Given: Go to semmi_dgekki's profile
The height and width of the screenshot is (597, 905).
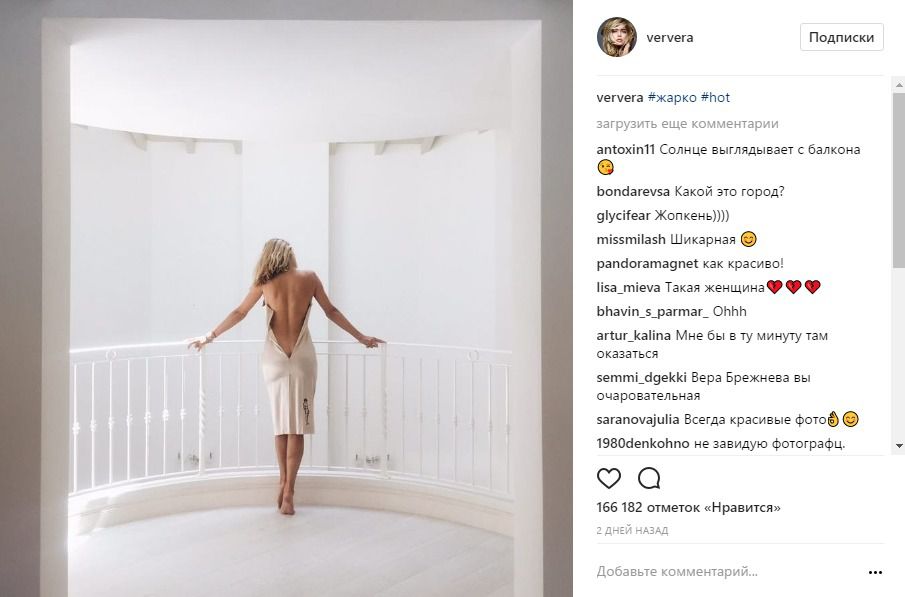Looking at the screenshot, I should (641, 378).
